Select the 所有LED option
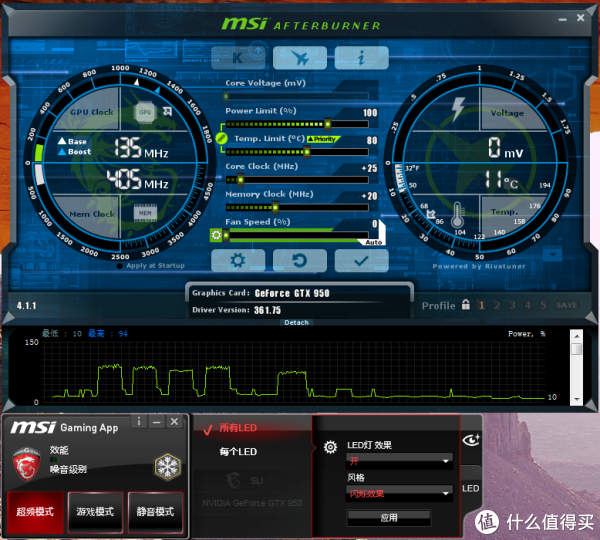Image resolution: width=600 pixels, height=540 pixels. [238, 428]
